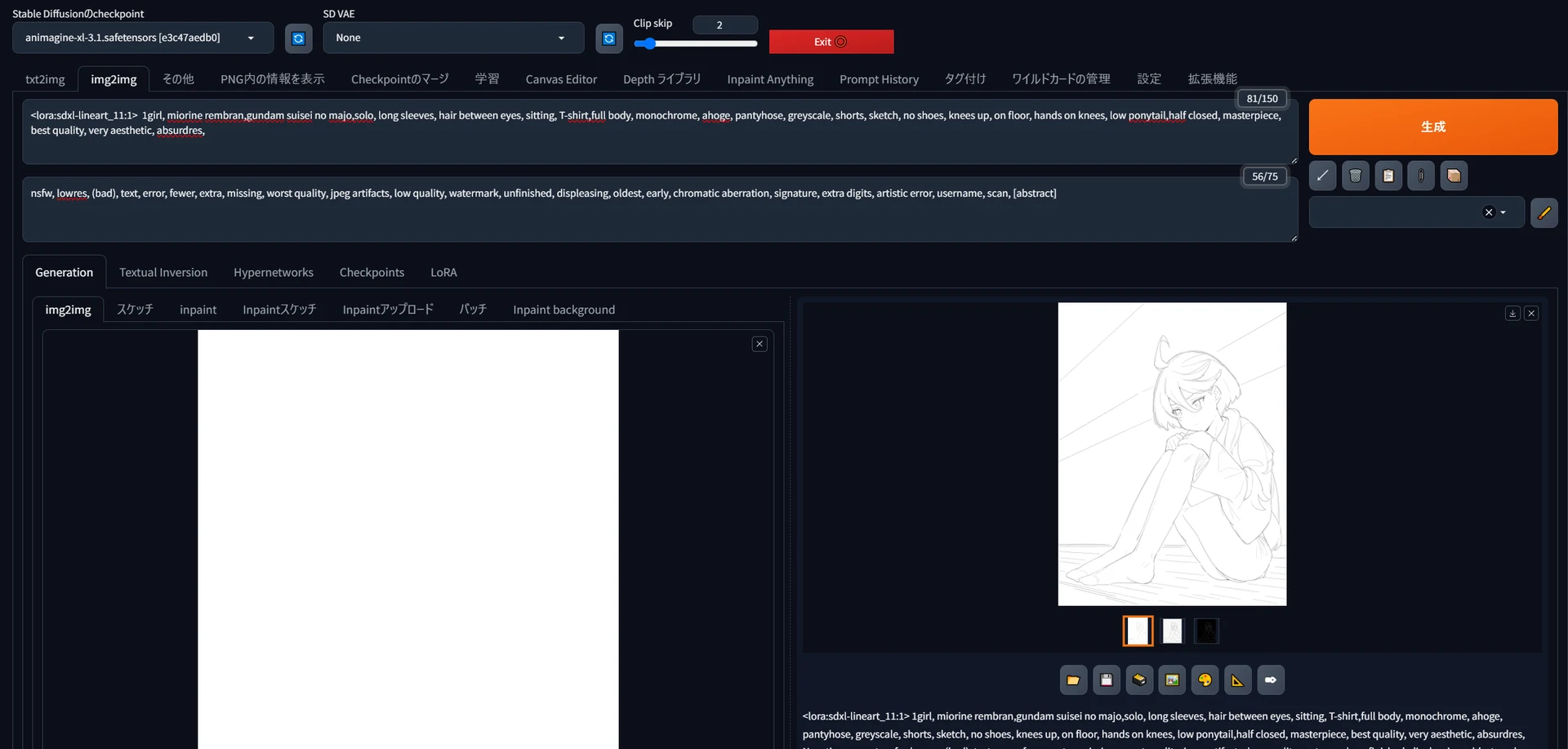Remove the img2img input image
The width and height of the screenshot is (1568, 749).
coord(759,344)
